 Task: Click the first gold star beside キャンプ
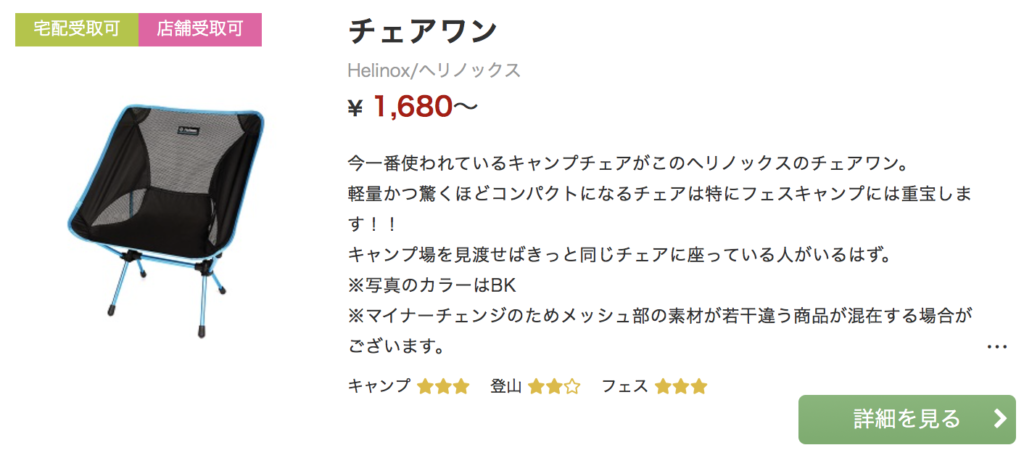coord(426,386)
